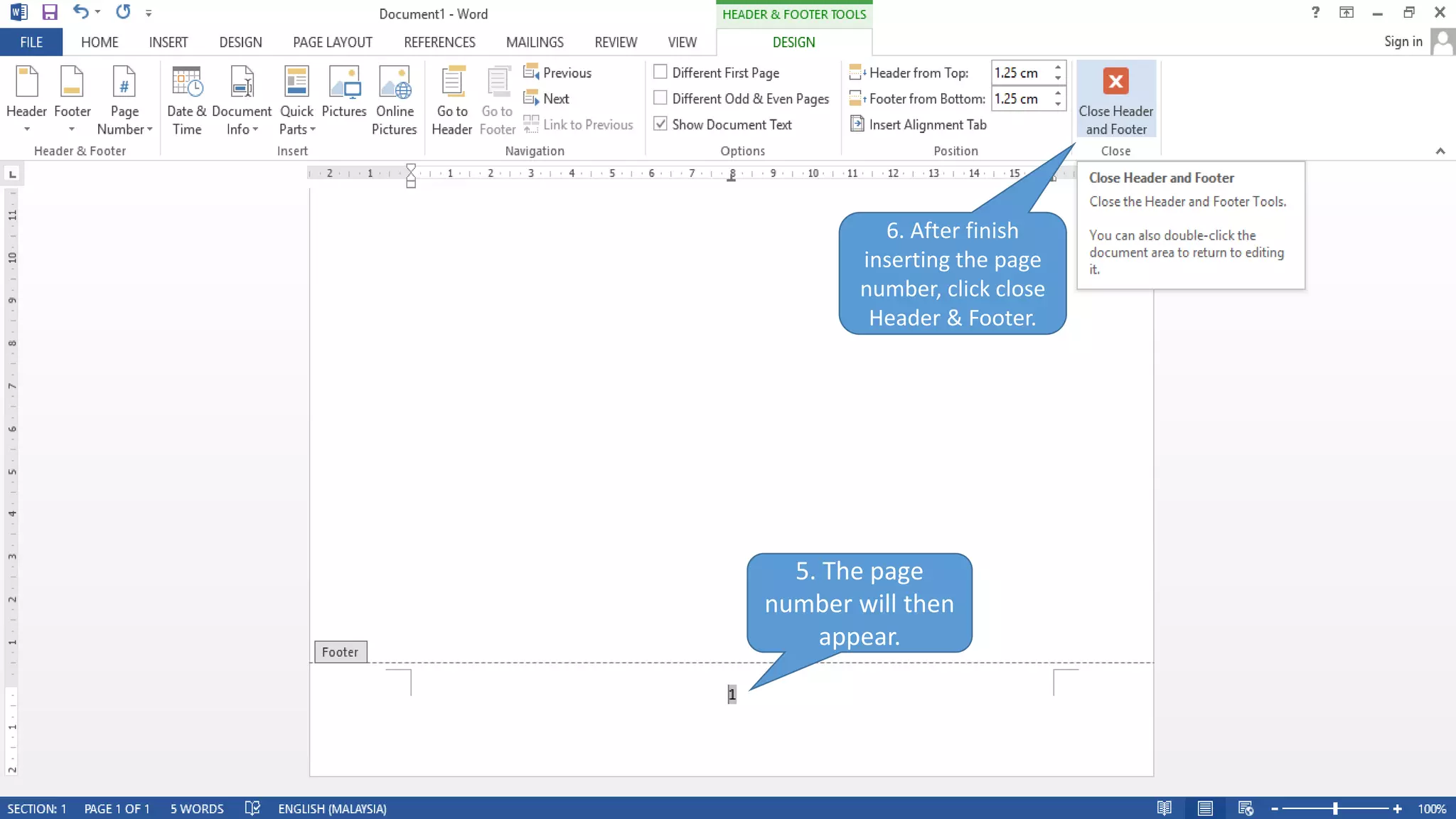
Task: Click the 100% zoom level
Action: coord(1432,809)
